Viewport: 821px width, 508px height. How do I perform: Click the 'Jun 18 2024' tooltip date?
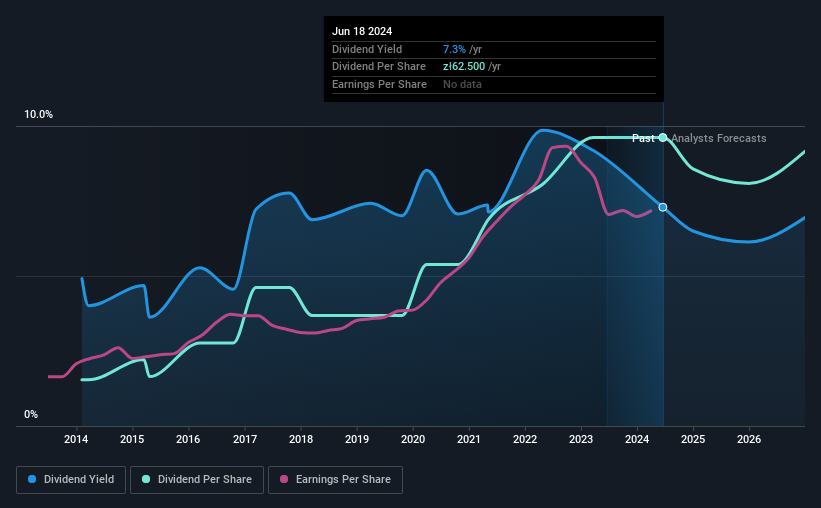coord(362,31)
